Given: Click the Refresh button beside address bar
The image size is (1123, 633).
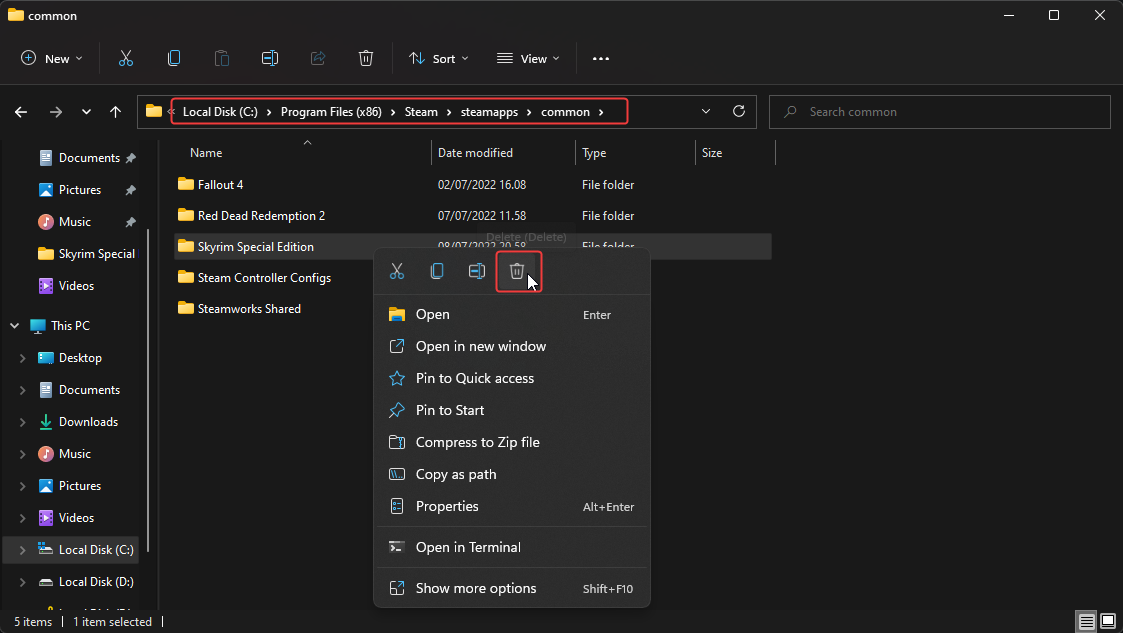Looking at the screenshot, I should pyautogui.click(x=739, y=112).
